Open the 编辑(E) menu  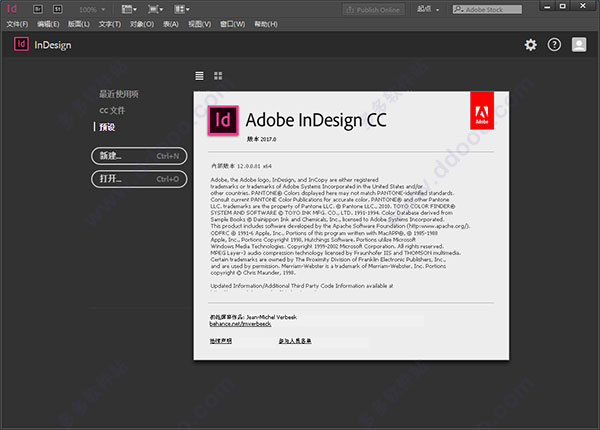click(48, 24)
